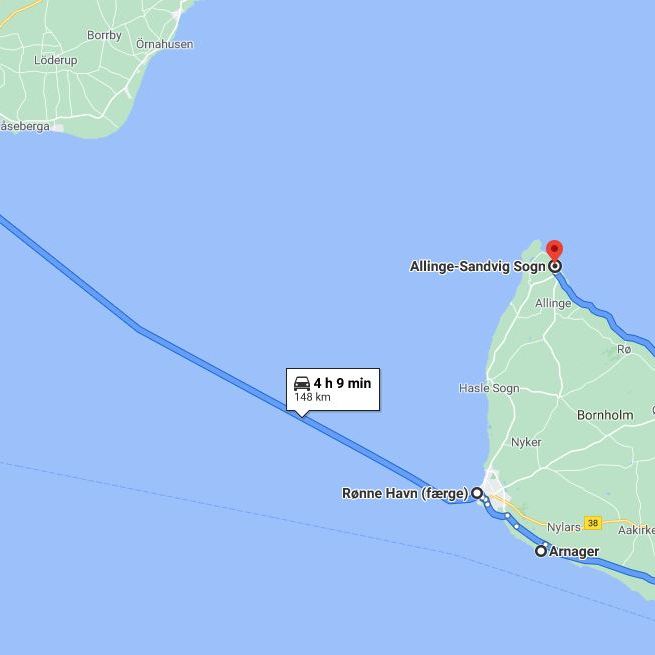Click the Bornholm island label
655x655 pixels.
pos(605,415)
